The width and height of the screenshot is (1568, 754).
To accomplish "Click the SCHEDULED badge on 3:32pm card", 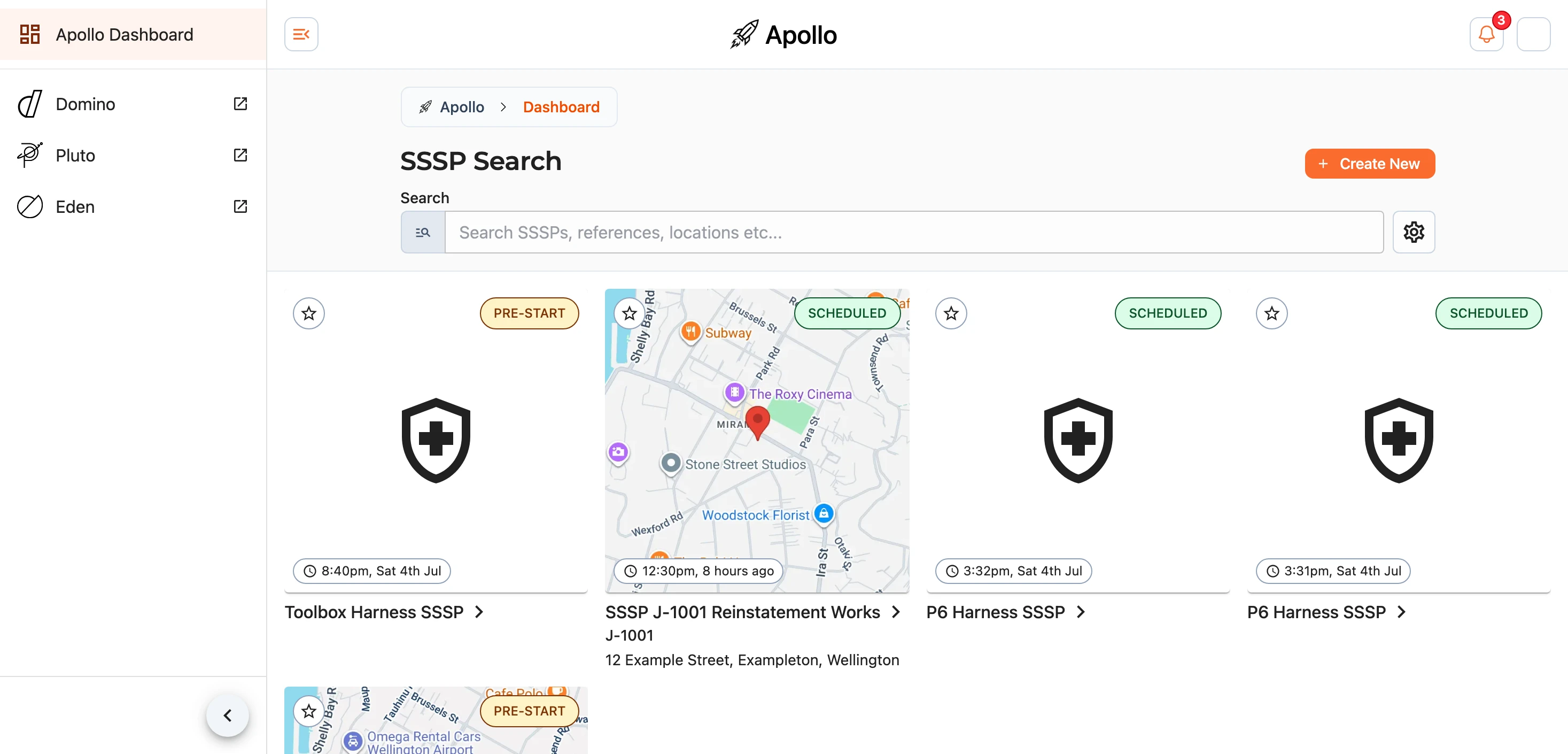I will (x=1168, y=313).
